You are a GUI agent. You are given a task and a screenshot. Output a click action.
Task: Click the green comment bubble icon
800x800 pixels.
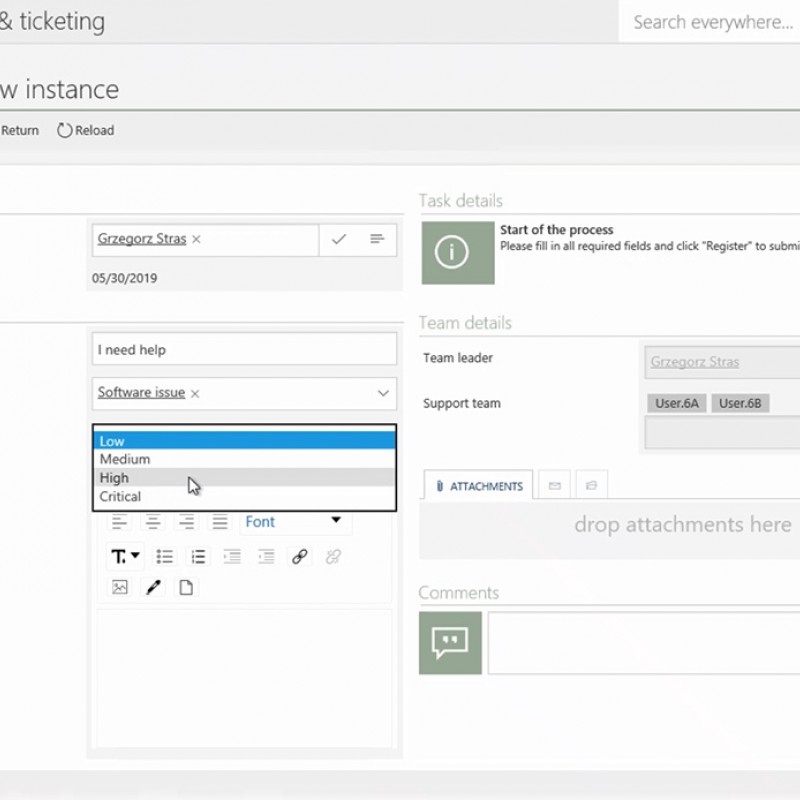pos(450,642)
